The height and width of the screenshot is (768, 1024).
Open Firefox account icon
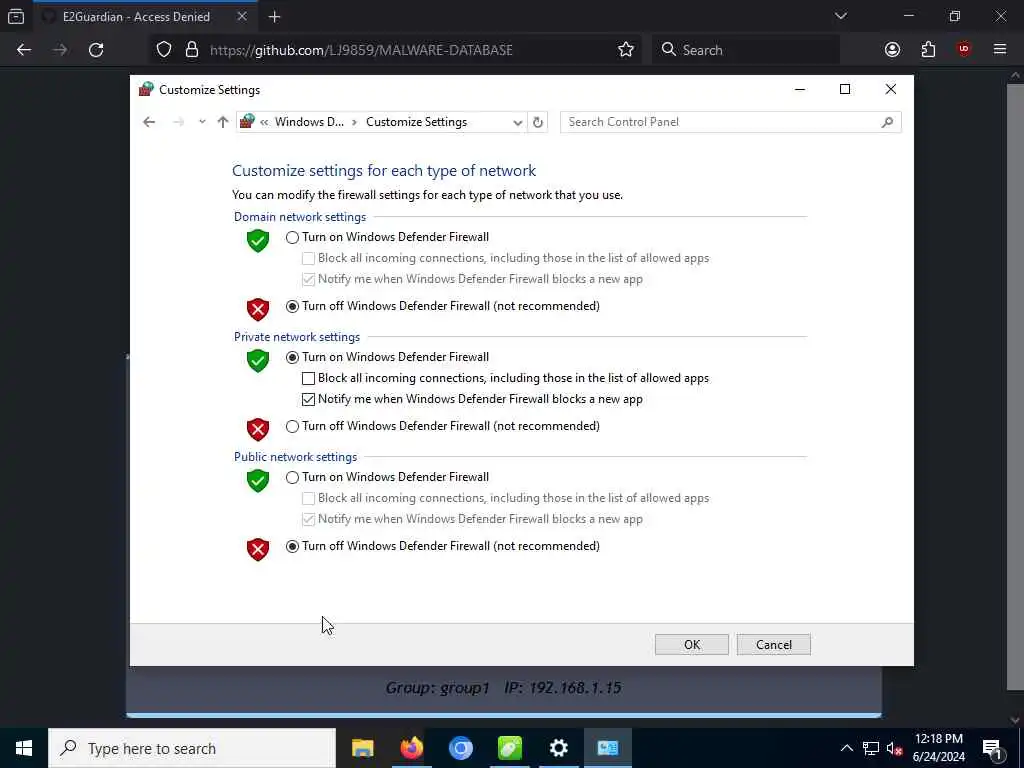click(x=892, y=50)
